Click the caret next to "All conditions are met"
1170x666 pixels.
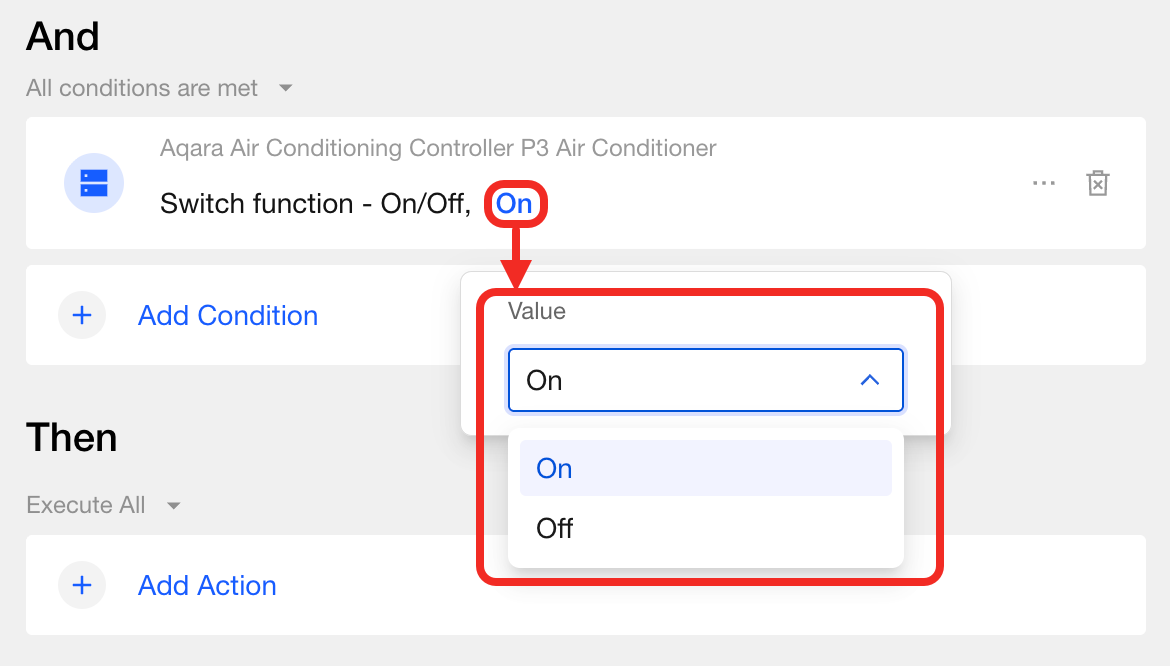[285, 88]
